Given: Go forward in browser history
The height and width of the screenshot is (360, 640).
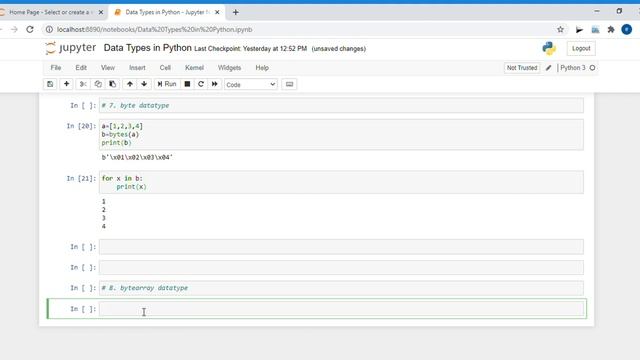Looking at the screenshot, I should [x=14, y=29].
